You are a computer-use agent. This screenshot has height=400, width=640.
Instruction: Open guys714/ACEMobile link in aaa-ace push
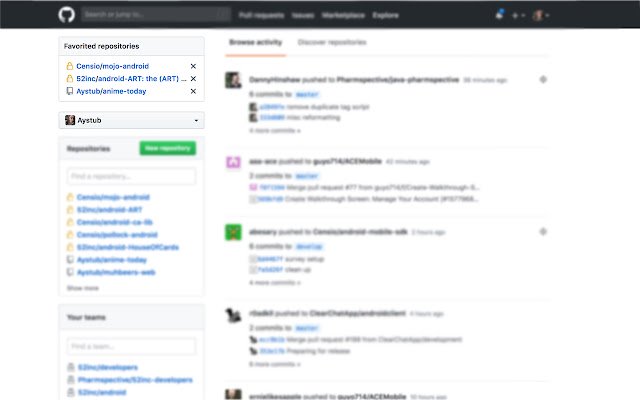347,161
